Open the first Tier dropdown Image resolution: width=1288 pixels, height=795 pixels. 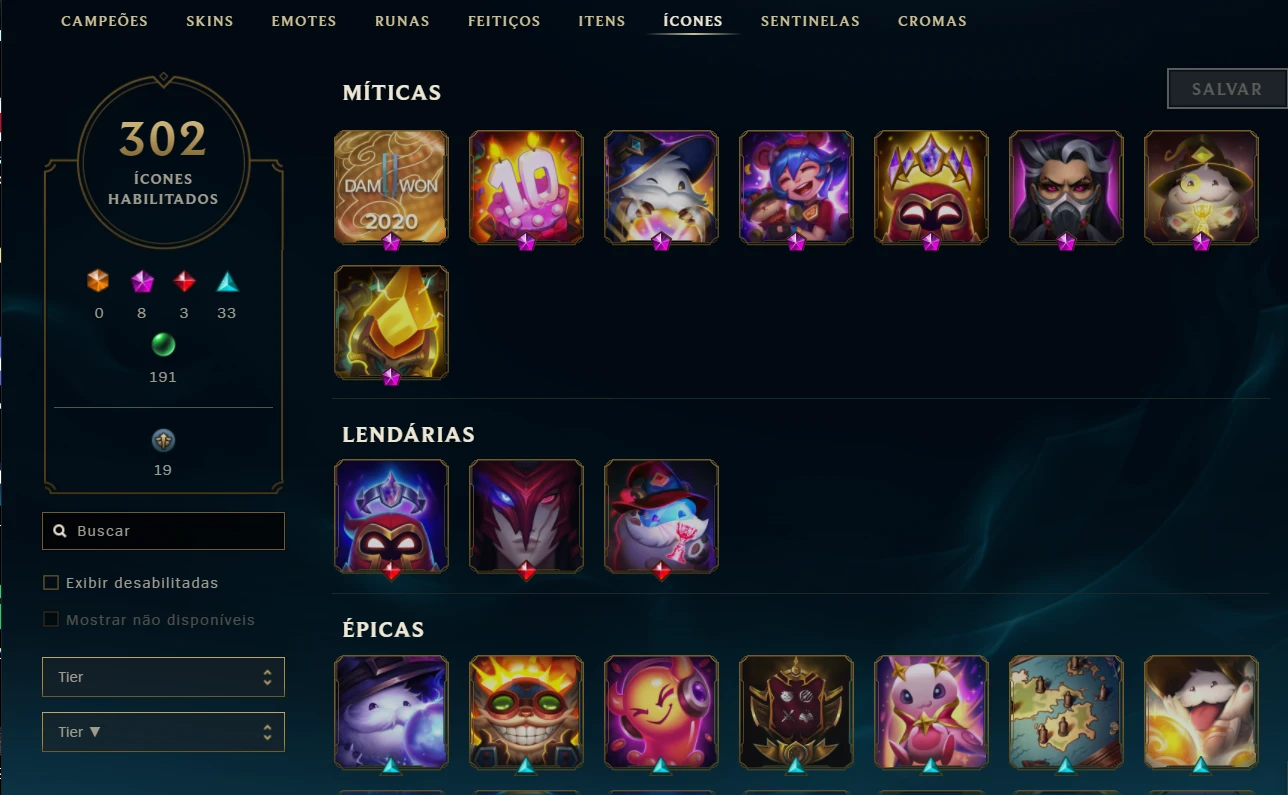point(163,677)
